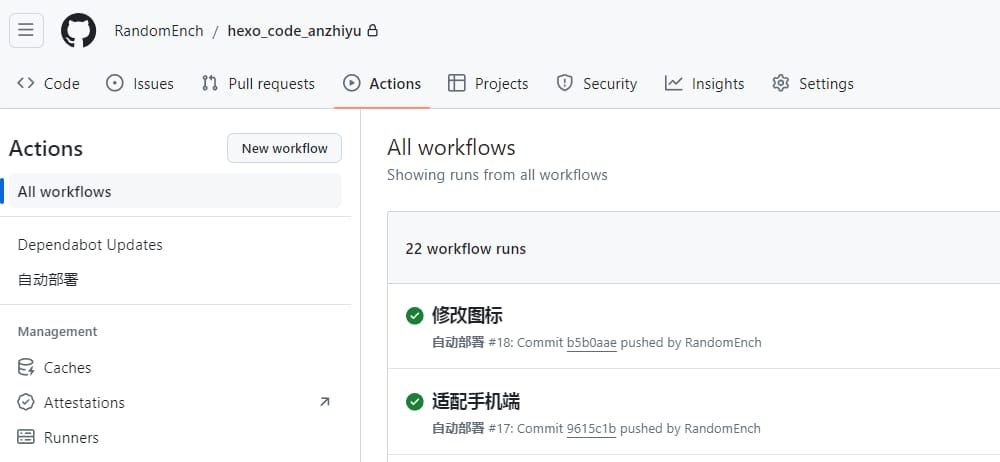Open the hamburger navigation menu
This screenshot has width=1000, height=462.
pyautogui.click(x=26, y=30)
